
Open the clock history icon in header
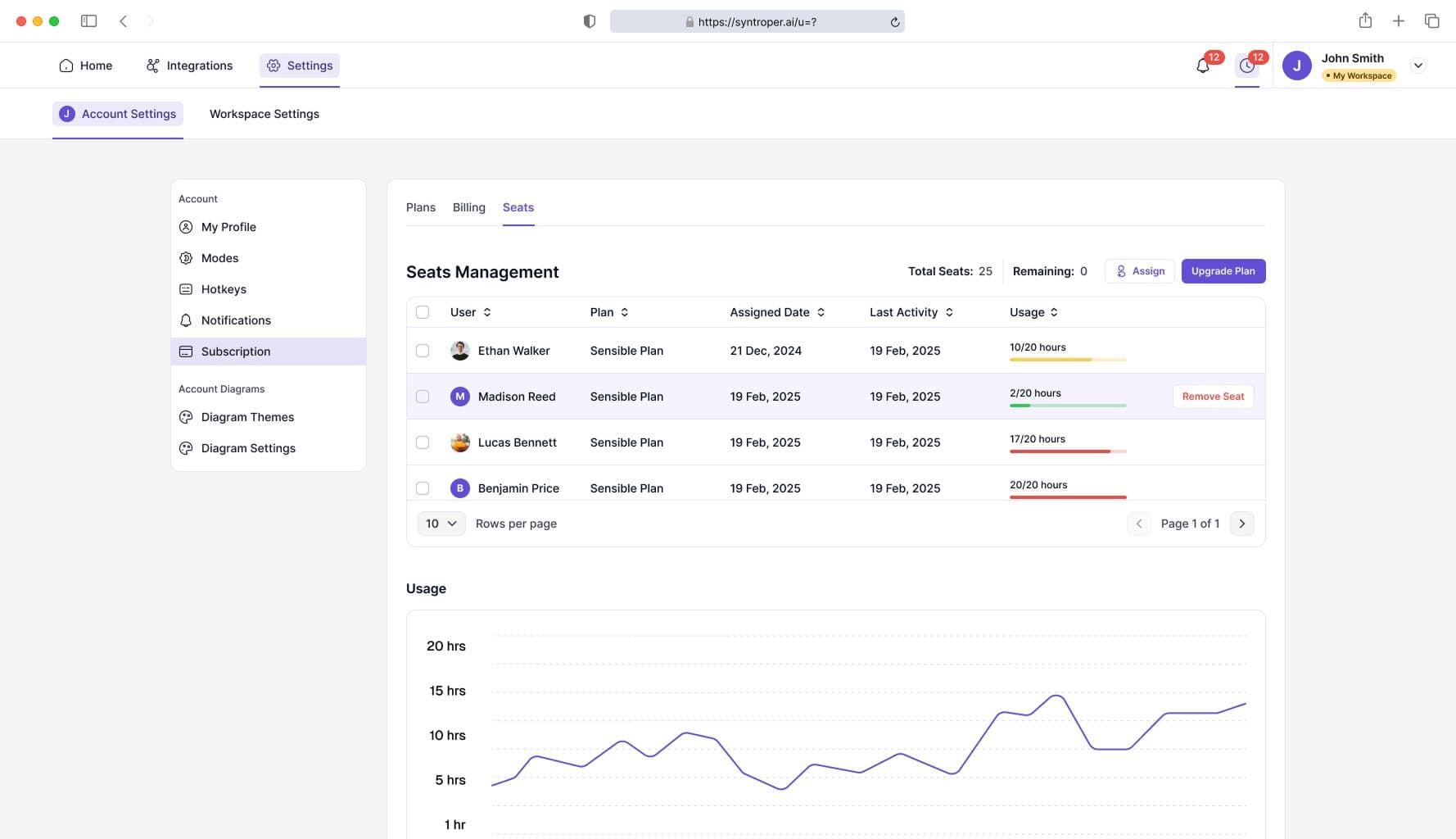1246,66
